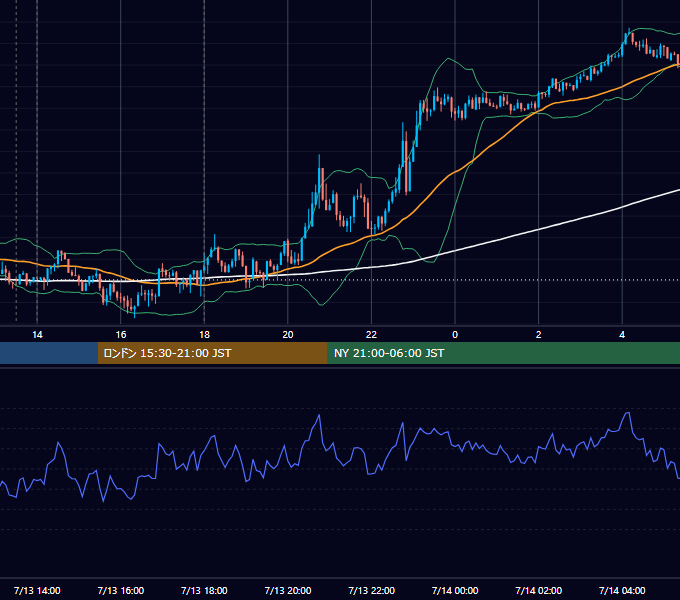680x600 pixels.
Task: Click the blue session bar before London
Action: pos(49,353)
